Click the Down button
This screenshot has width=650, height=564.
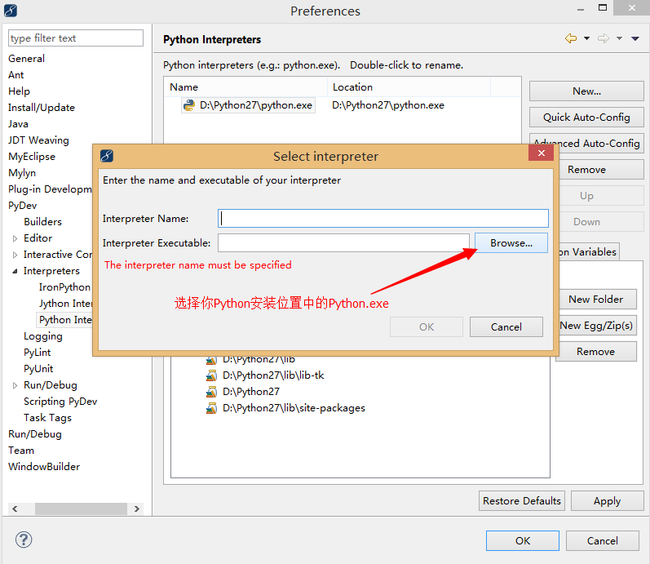[601, 222]
